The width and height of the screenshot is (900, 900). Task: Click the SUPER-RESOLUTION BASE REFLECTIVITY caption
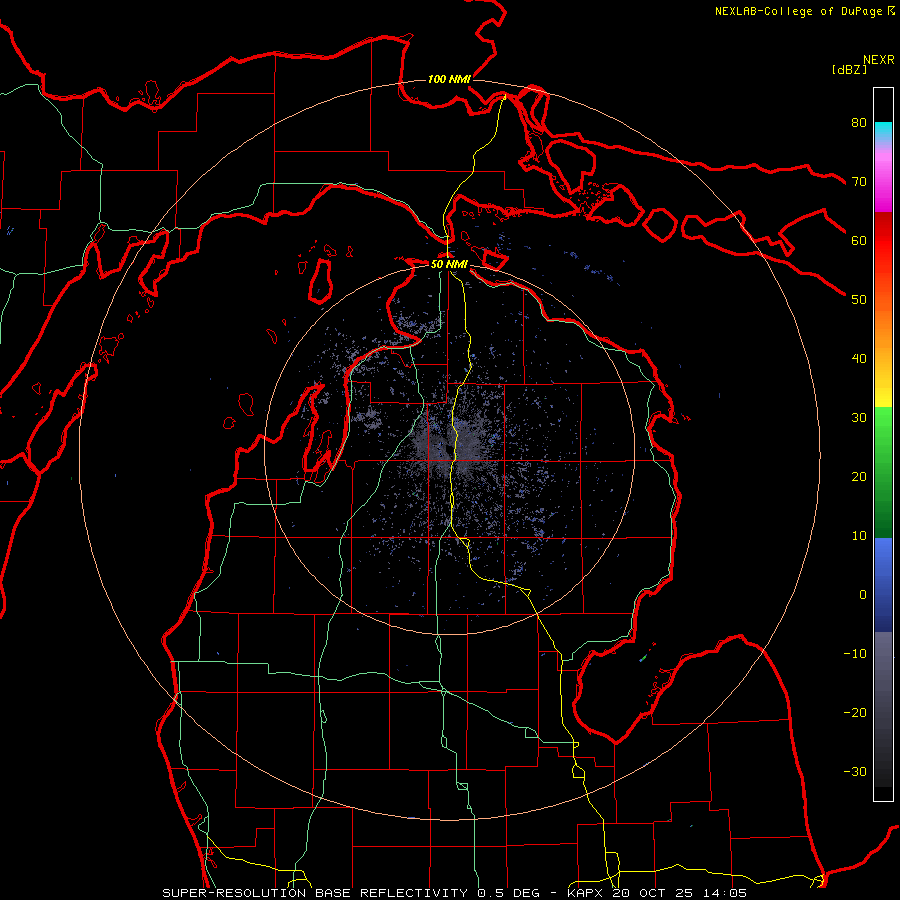[x=315, y=893]
